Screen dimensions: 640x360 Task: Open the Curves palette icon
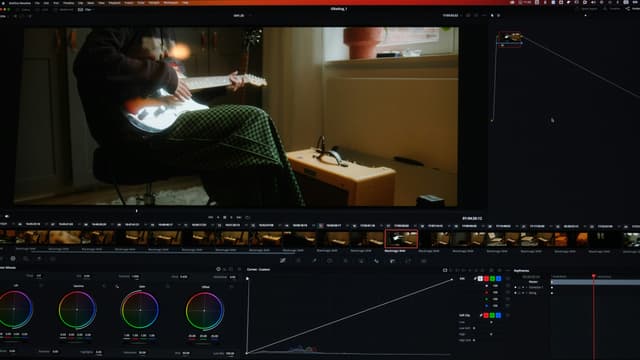click(283, 260)
